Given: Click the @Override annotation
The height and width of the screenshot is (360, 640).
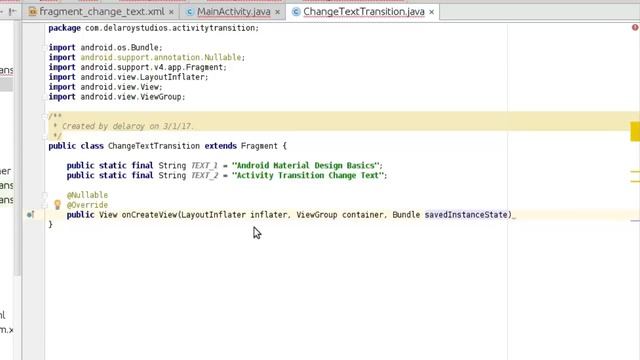Looking at the screenshot, I should coord(87,205).
